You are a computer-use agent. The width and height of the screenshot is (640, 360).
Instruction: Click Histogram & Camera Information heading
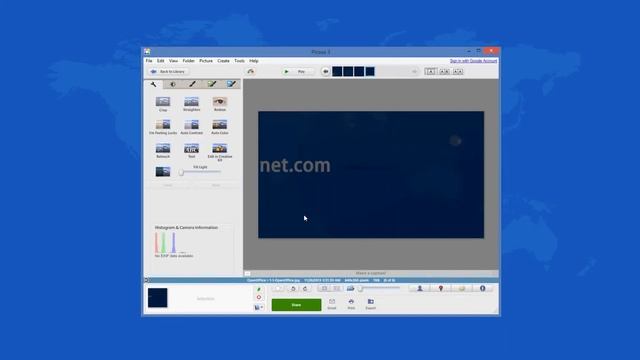pos(186,227)
